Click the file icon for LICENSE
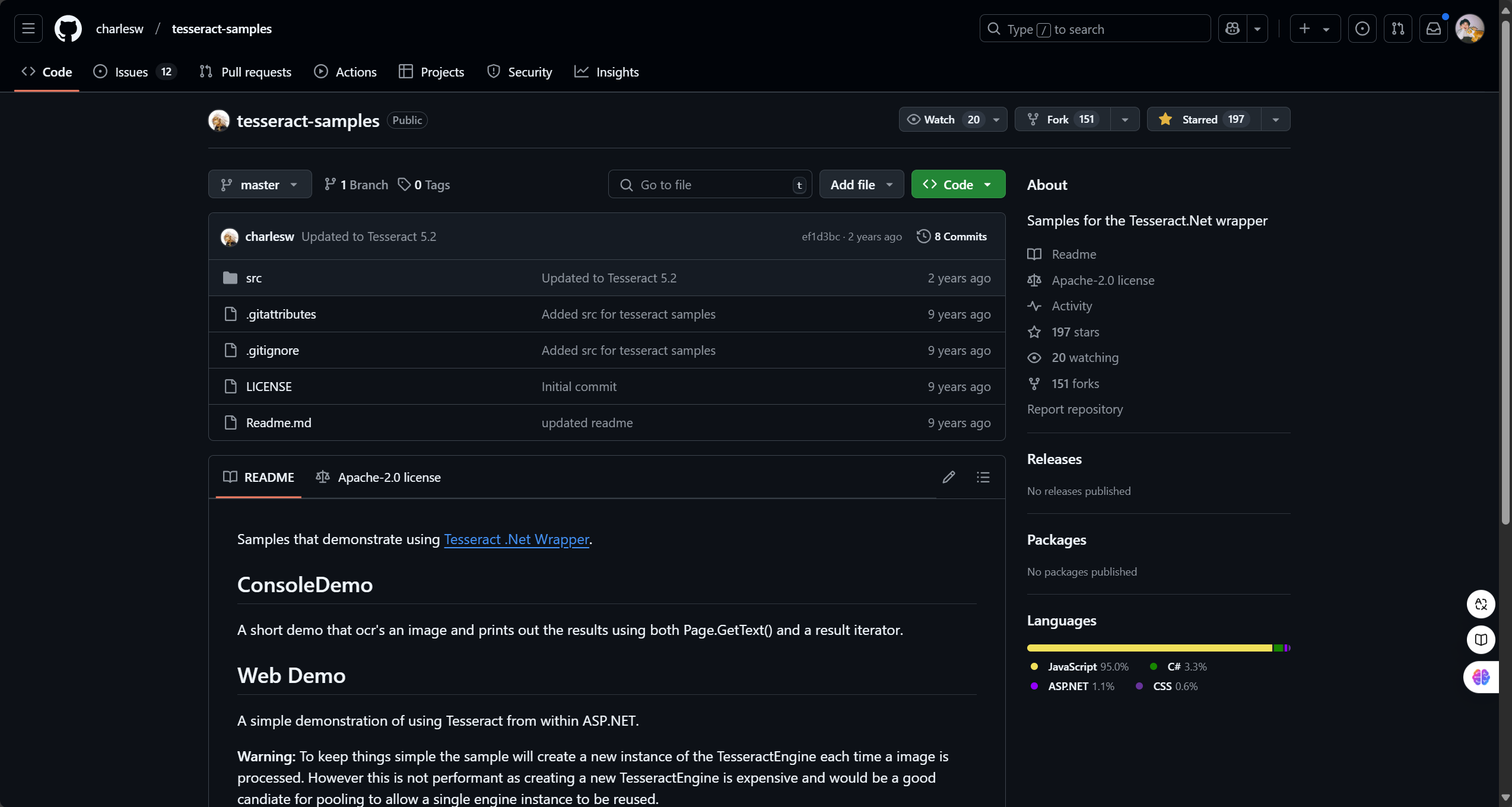The image size is (1512, 807). tap(230, 386)
